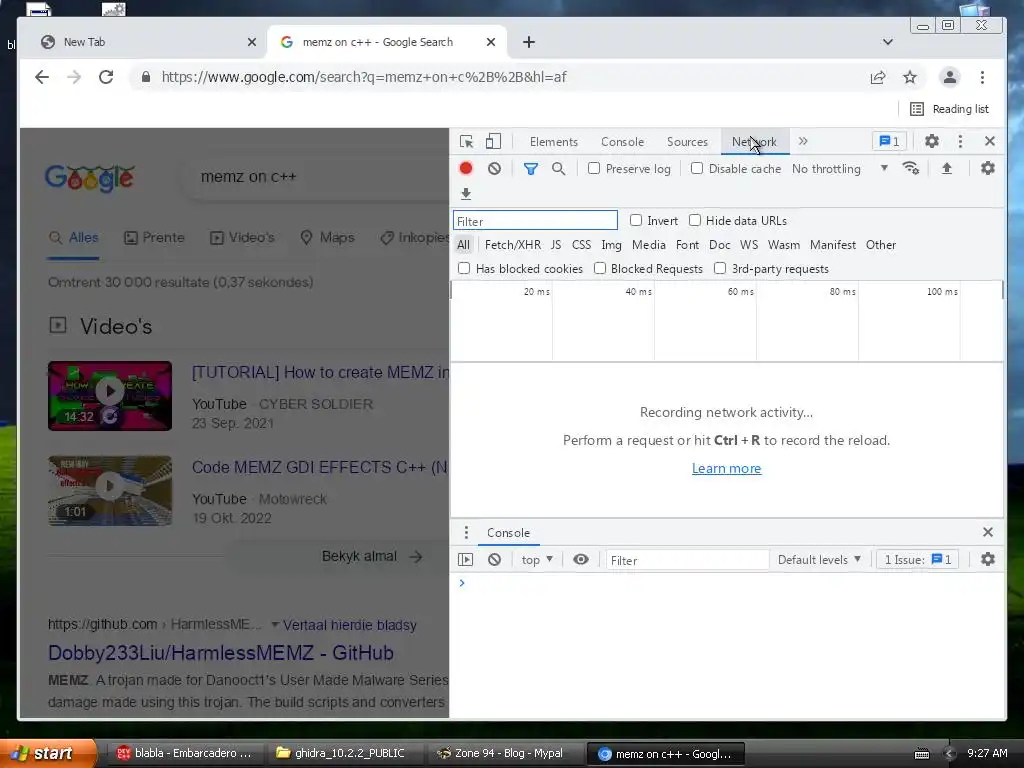Activate the inspect element picker icon

coord(466,142)
